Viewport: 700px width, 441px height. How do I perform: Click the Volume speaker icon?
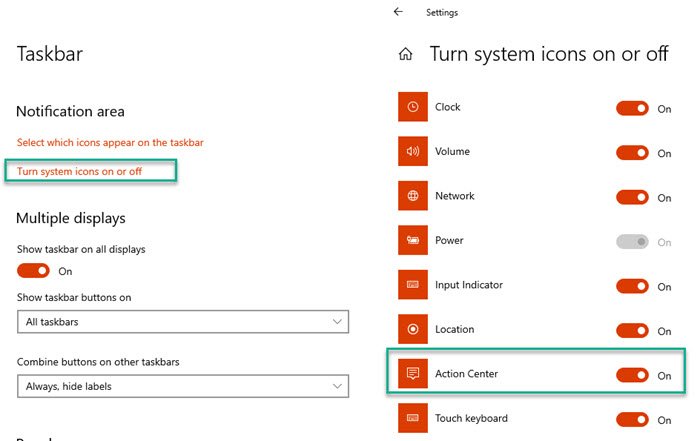[x=413, y=152]
